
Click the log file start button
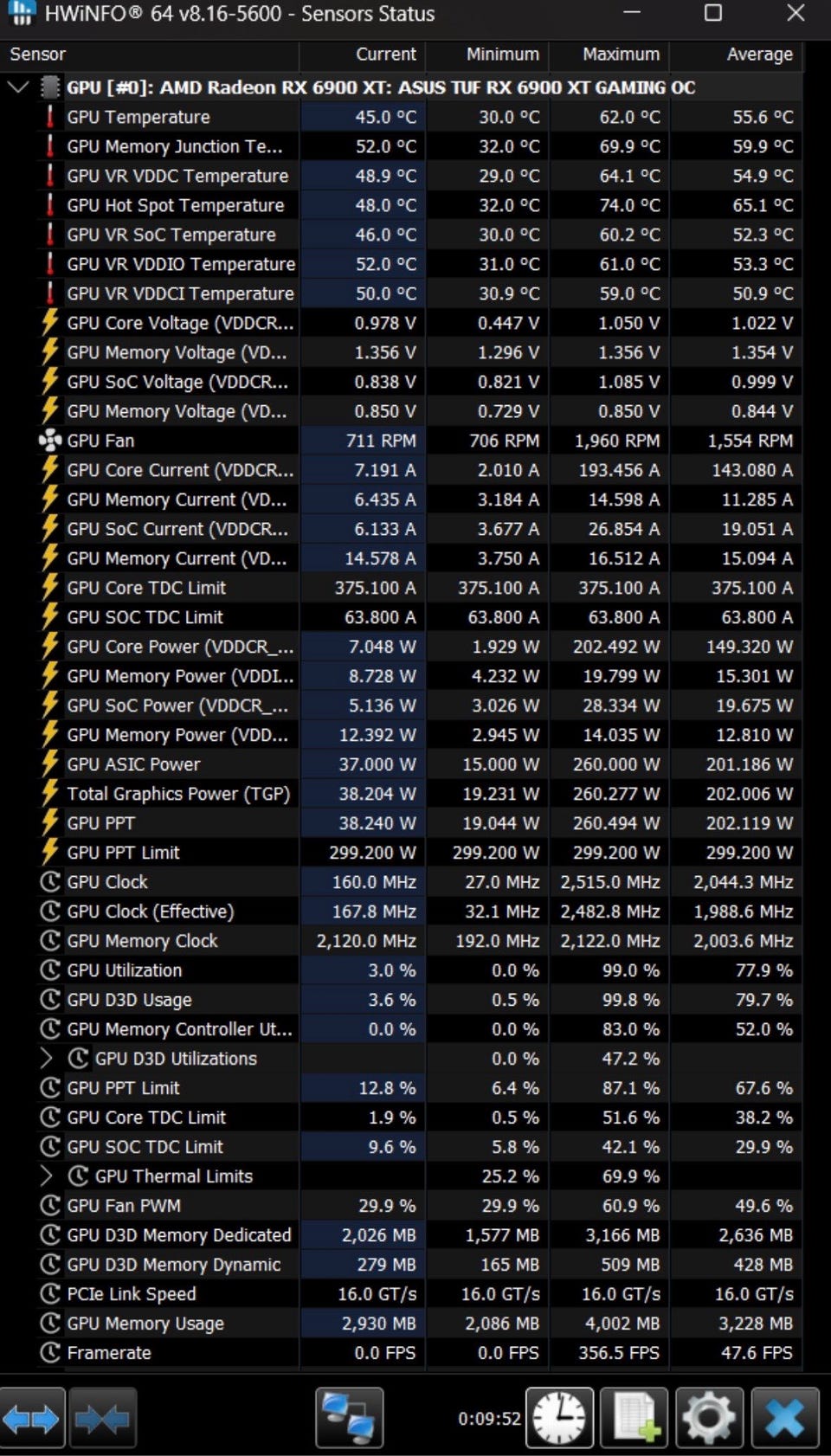click(635, 1418)
